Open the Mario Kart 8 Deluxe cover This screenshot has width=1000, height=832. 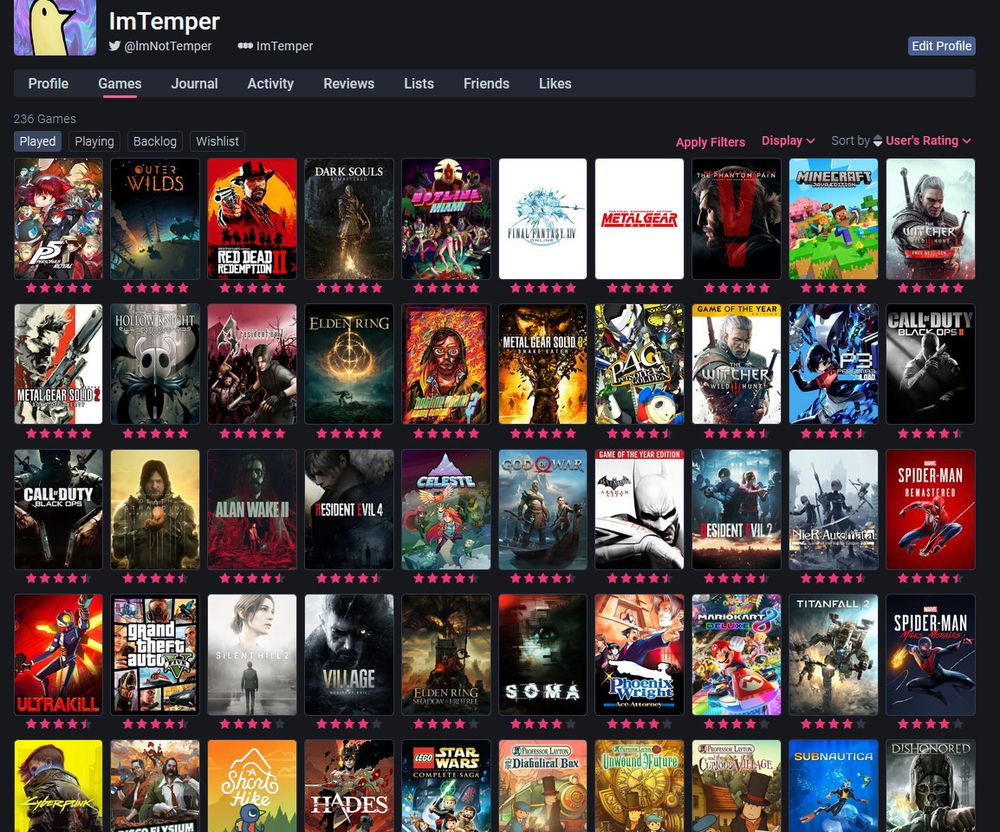click(x=737, y=655)
